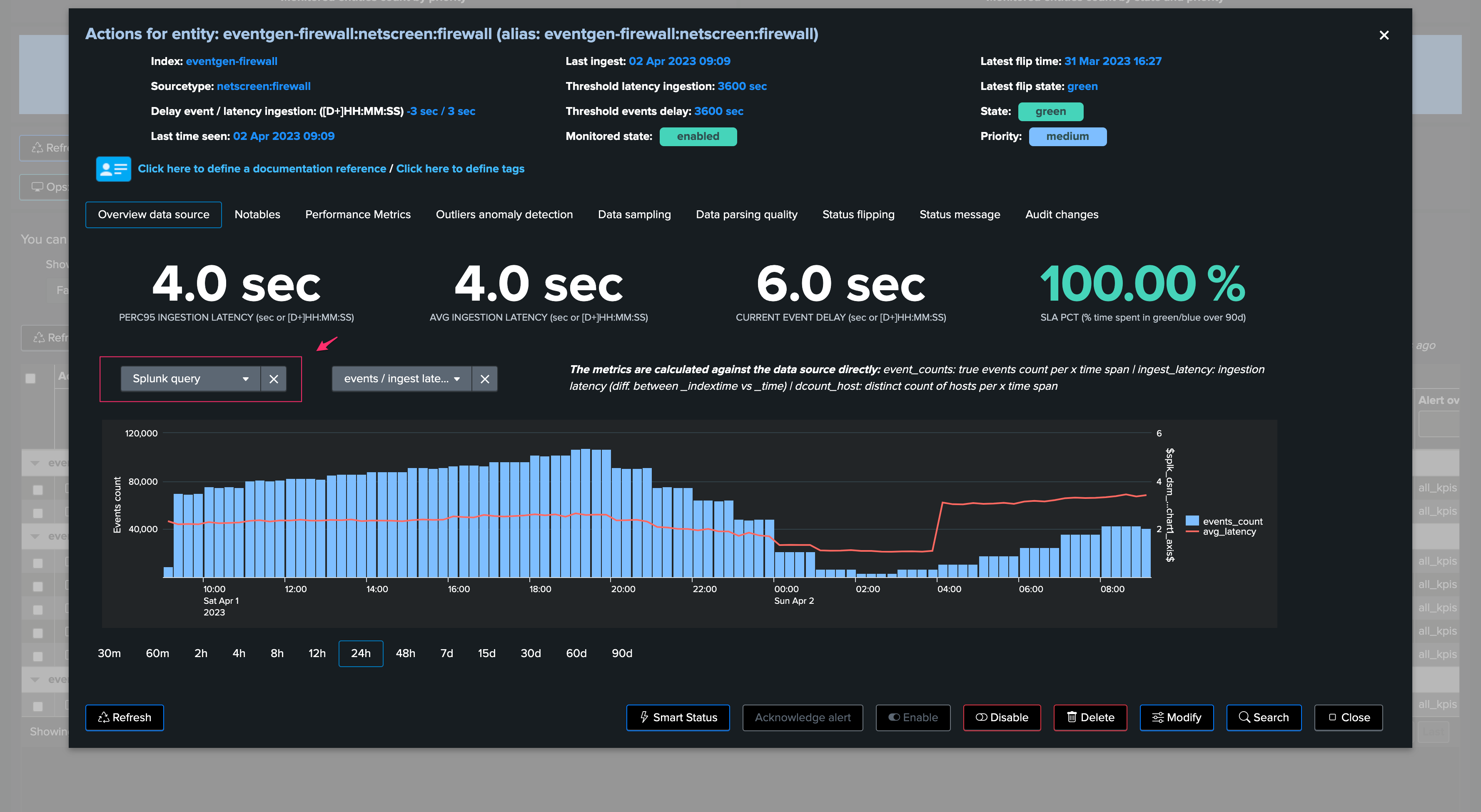Viewport: 1481px width, 812px height.
Task: Click the Last ingest 02 Apr 2023 09:09 value
Action: (x=679, y=61)
